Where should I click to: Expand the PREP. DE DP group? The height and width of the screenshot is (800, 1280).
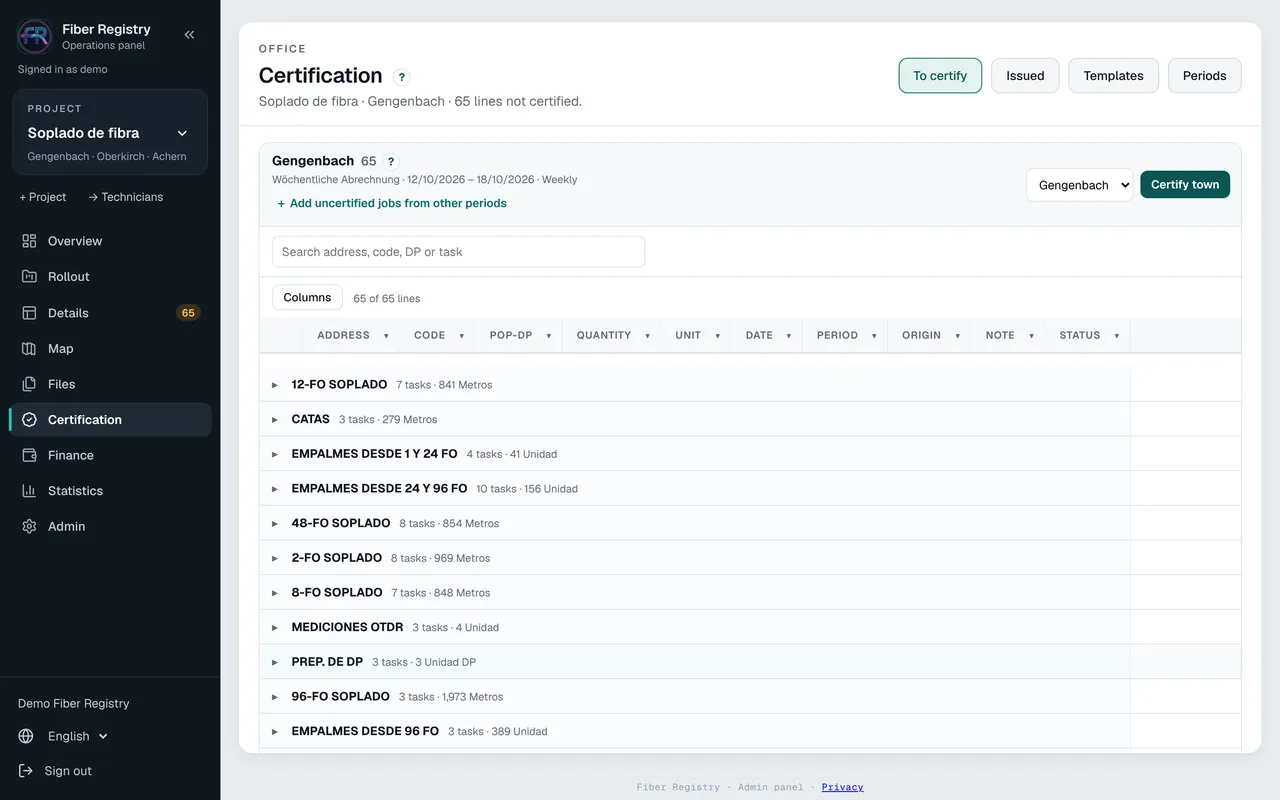coord(275,662)
